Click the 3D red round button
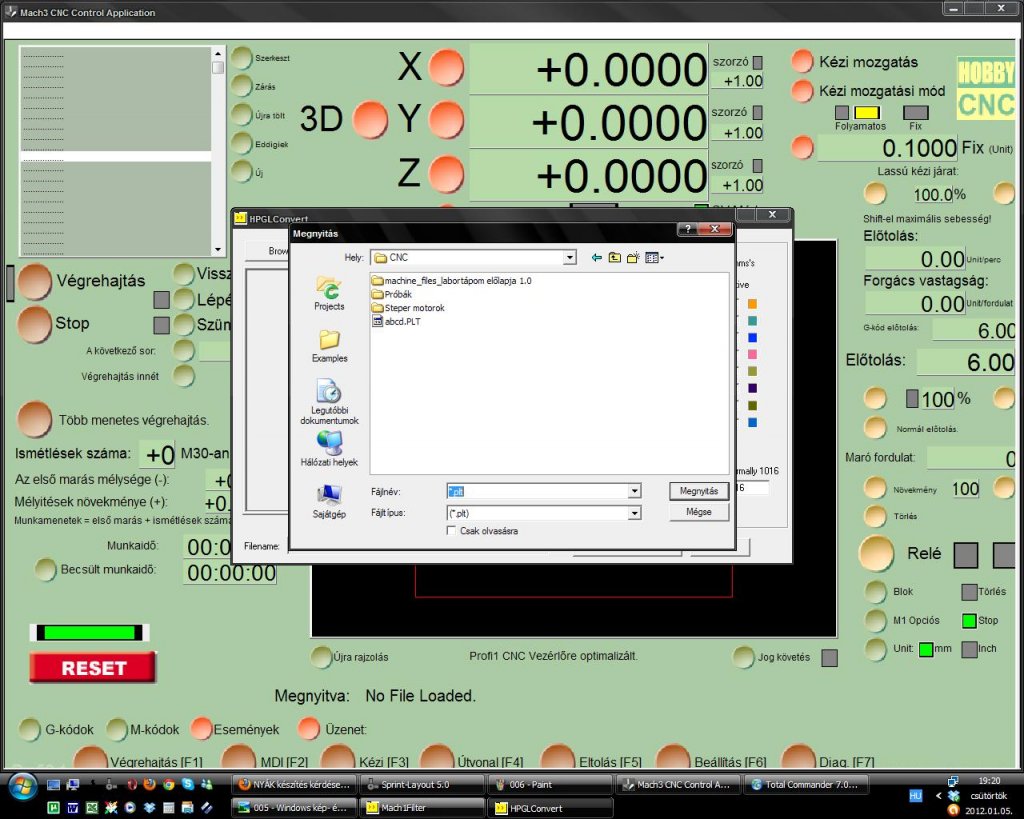 pyautogui.click(x=370, y=120)
